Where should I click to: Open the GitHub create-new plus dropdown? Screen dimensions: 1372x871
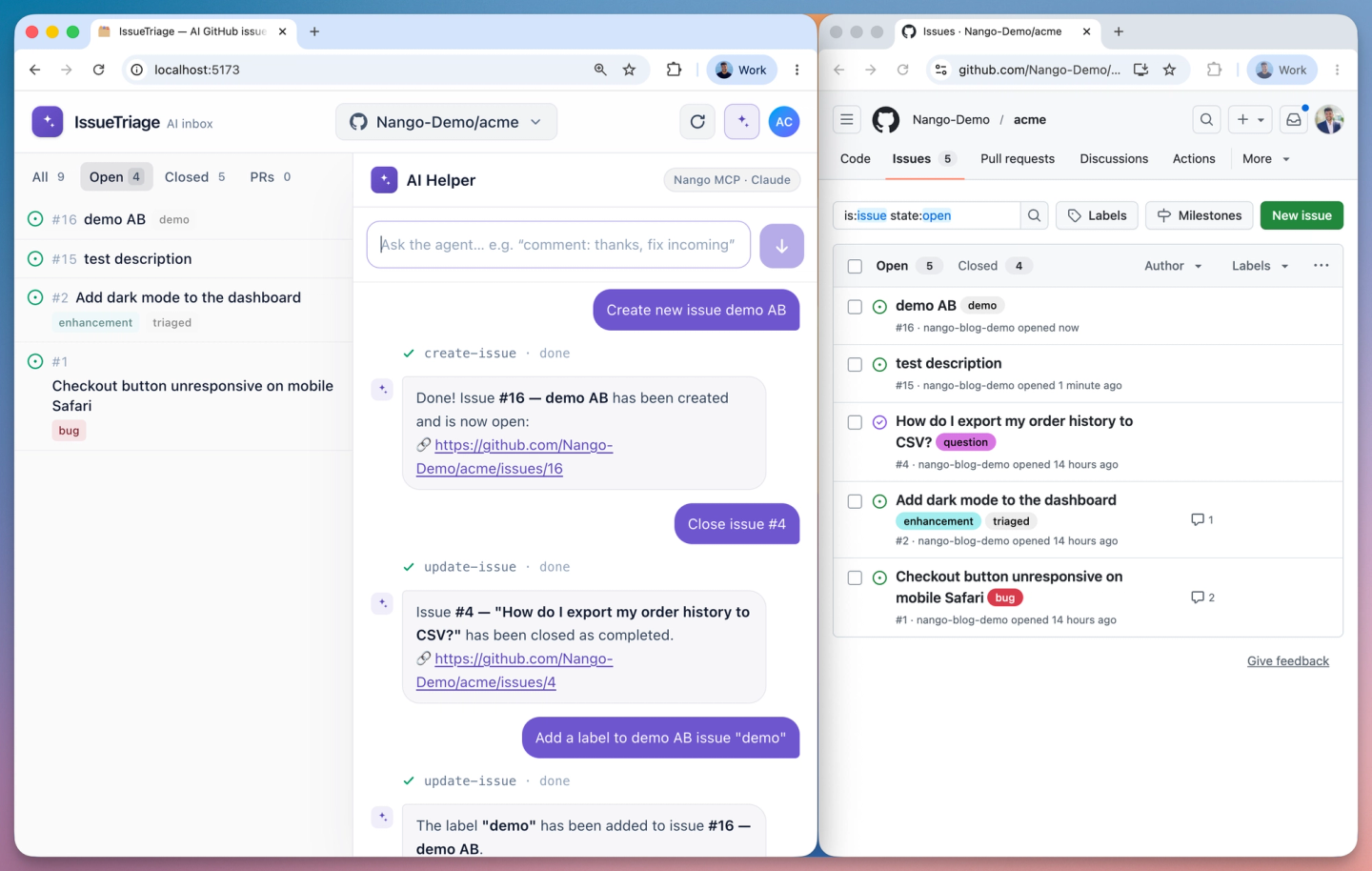(1250, 119)
